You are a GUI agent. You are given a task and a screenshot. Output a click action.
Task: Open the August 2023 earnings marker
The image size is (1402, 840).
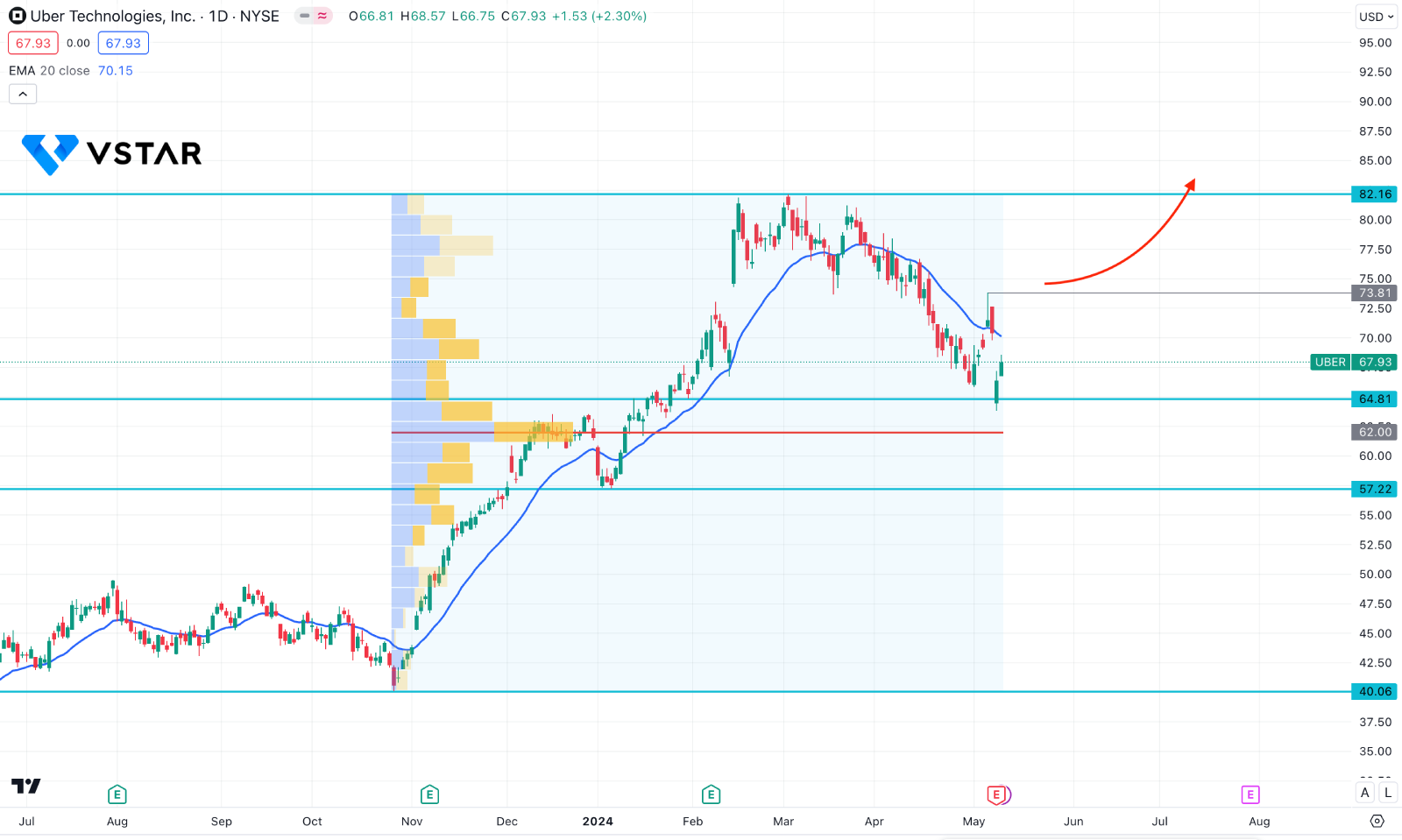(117, 794)
